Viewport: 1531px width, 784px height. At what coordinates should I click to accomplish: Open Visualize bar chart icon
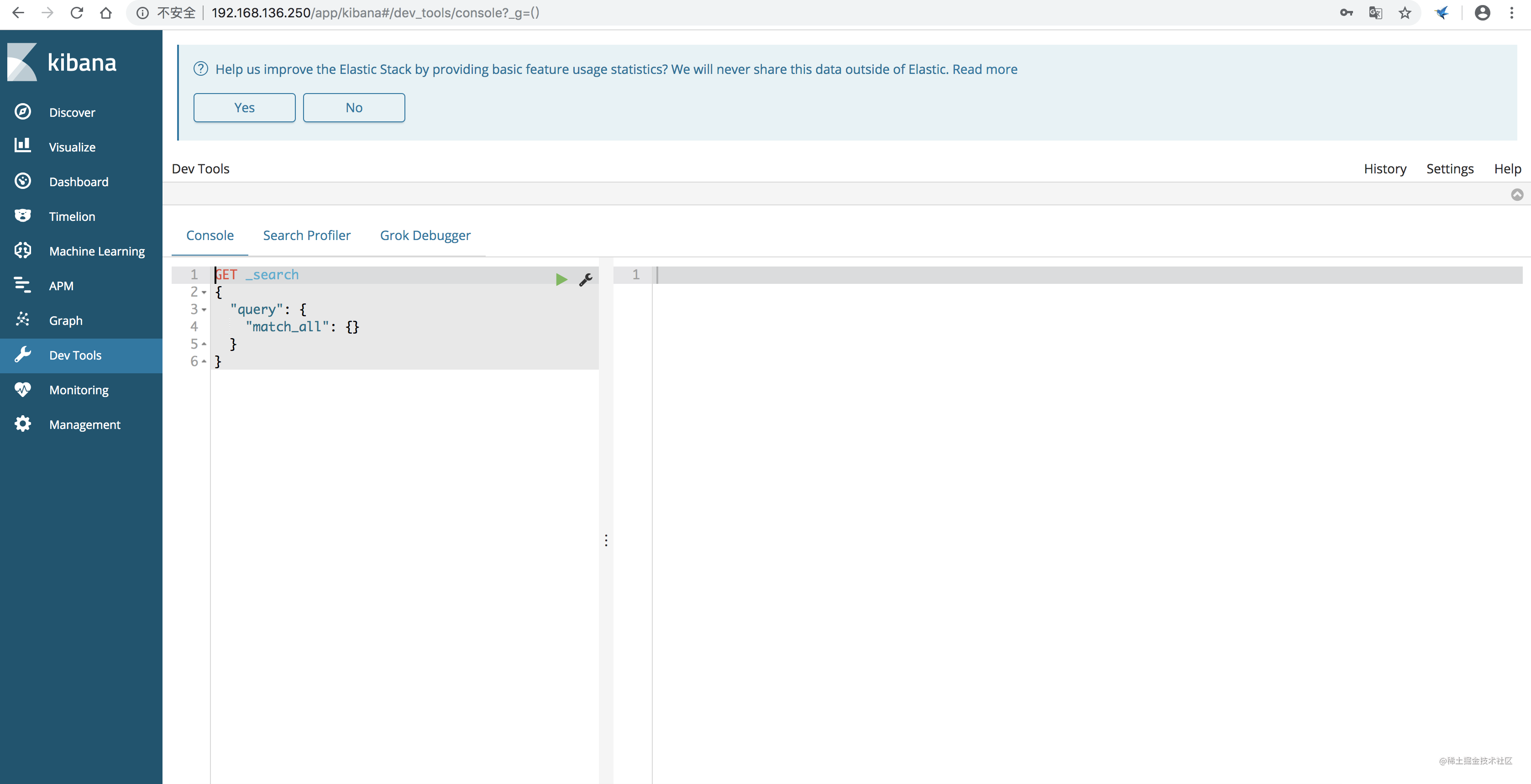(22, 146)
